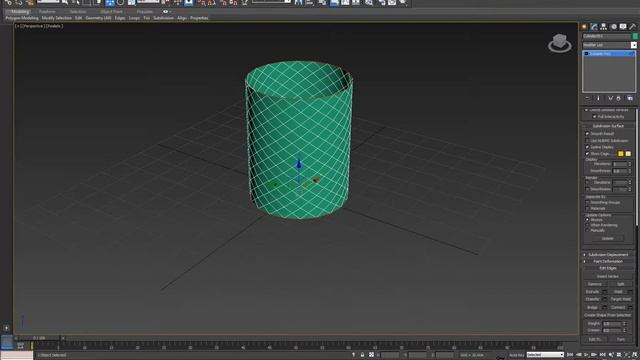Select the Rotate tool in top toolbar
This screenshot has width=640, height=360.
point(120,3)
